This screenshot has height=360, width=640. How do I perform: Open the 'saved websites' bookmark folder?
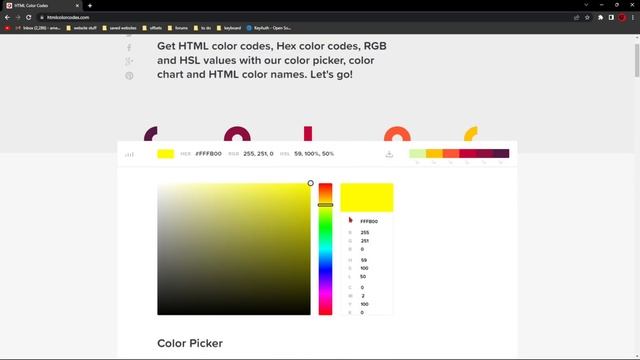(119, 28)
